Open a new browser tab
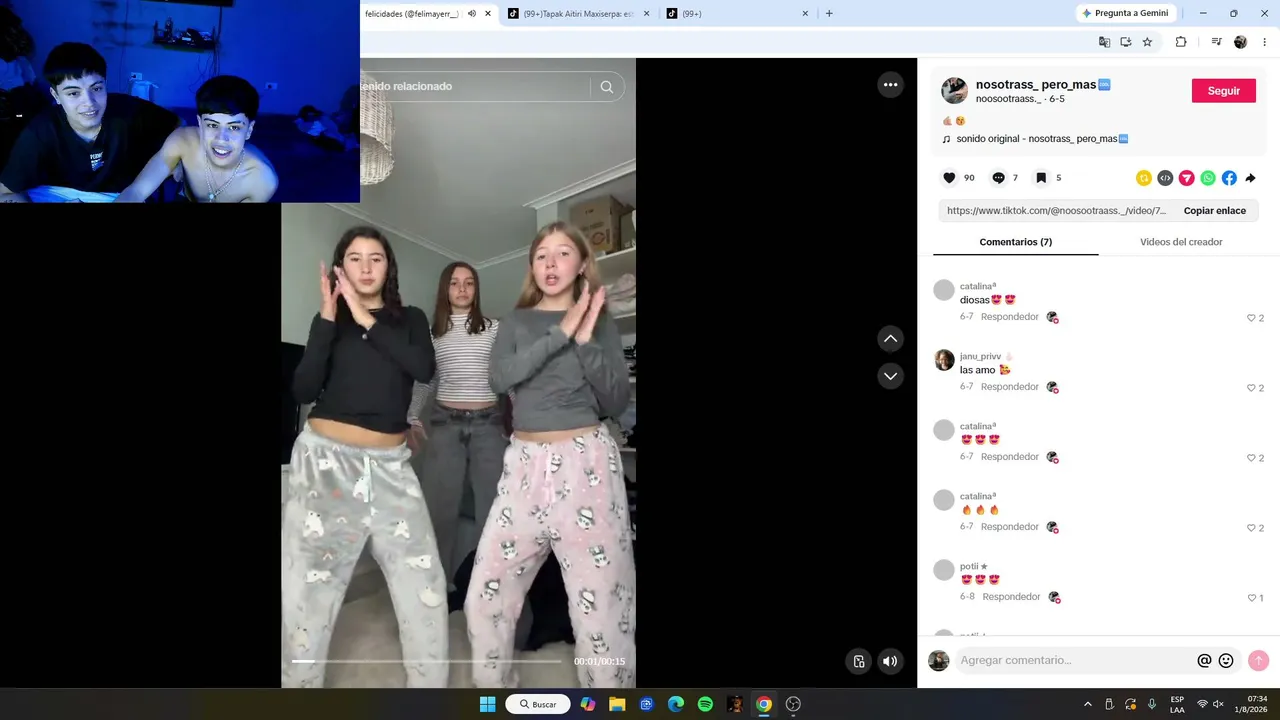Viewport: 1280px width, 720px height. (829, 14)
